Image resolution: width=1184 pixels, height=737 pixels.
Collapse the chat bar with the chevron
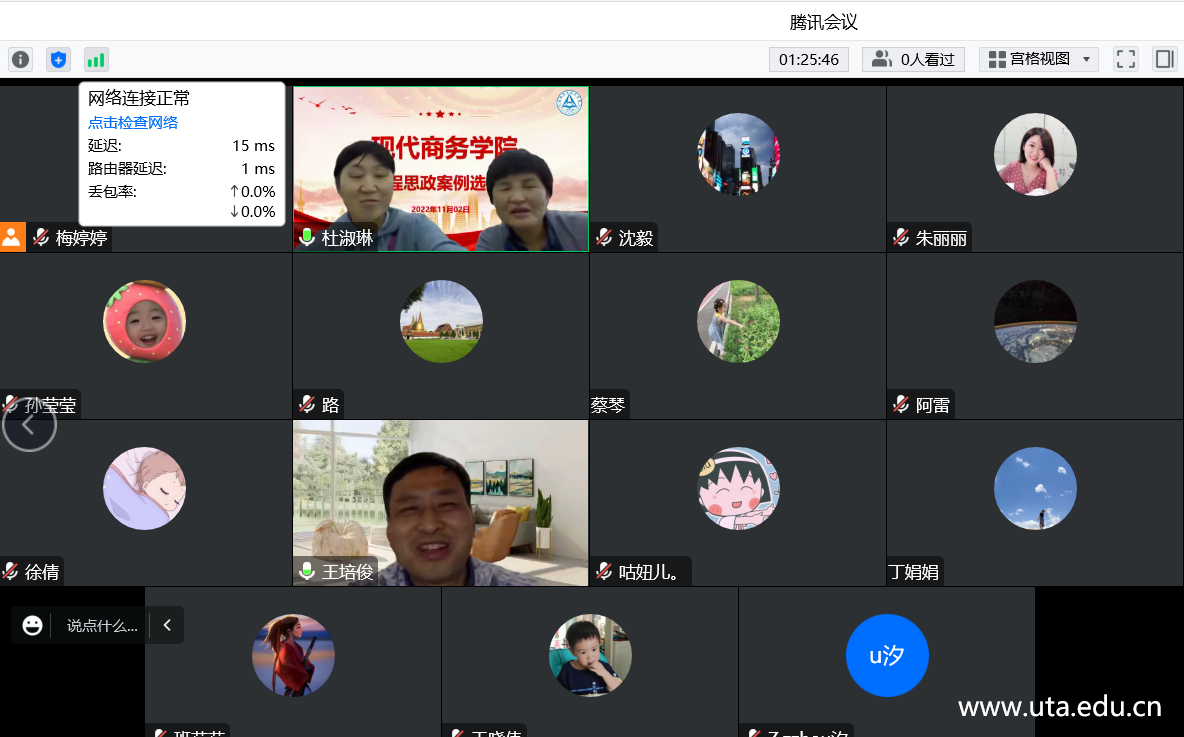(x=167, y=625)
